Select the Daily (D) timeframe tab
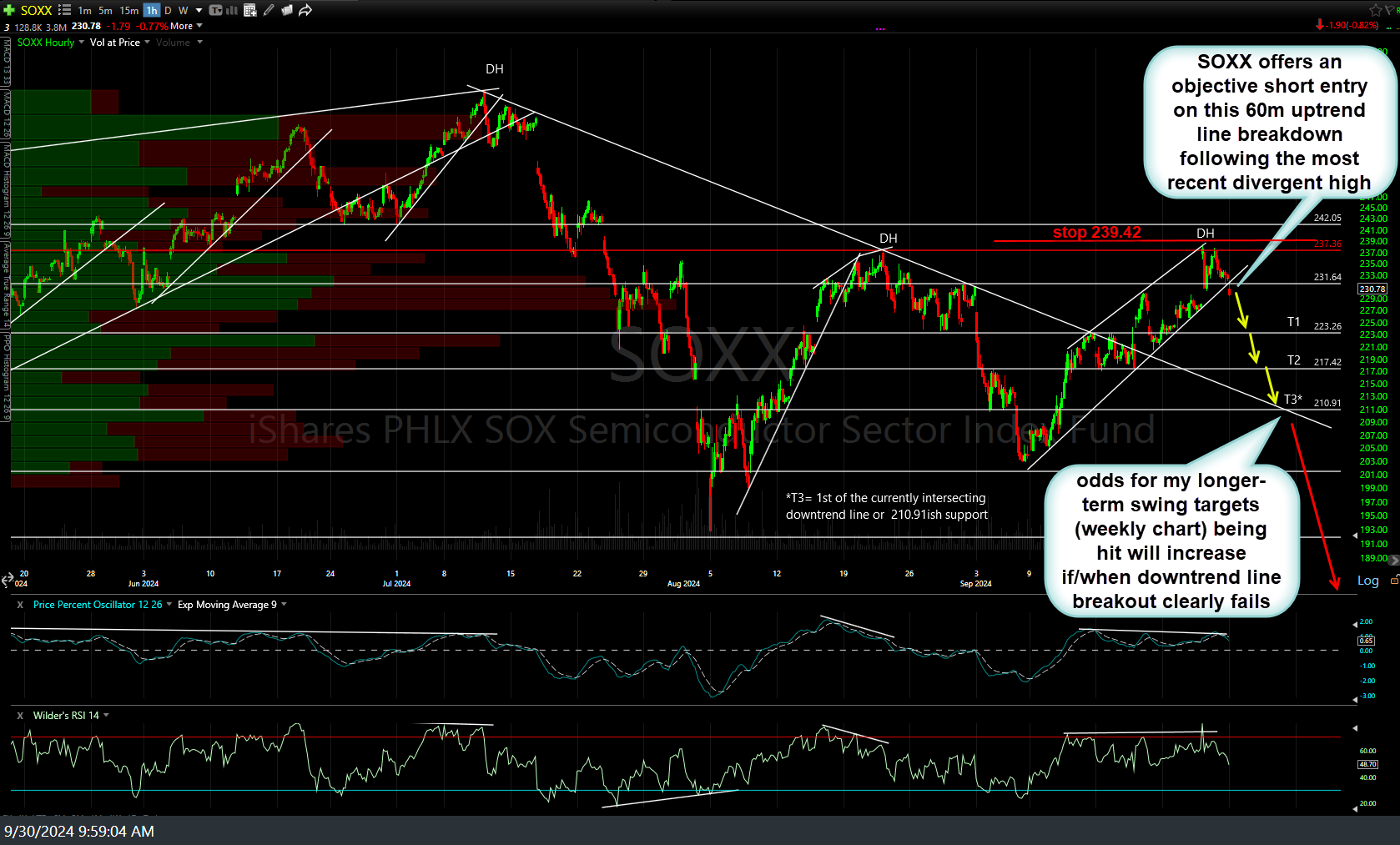The height and width of the screenshot is (845, 1400). (168, 11)
